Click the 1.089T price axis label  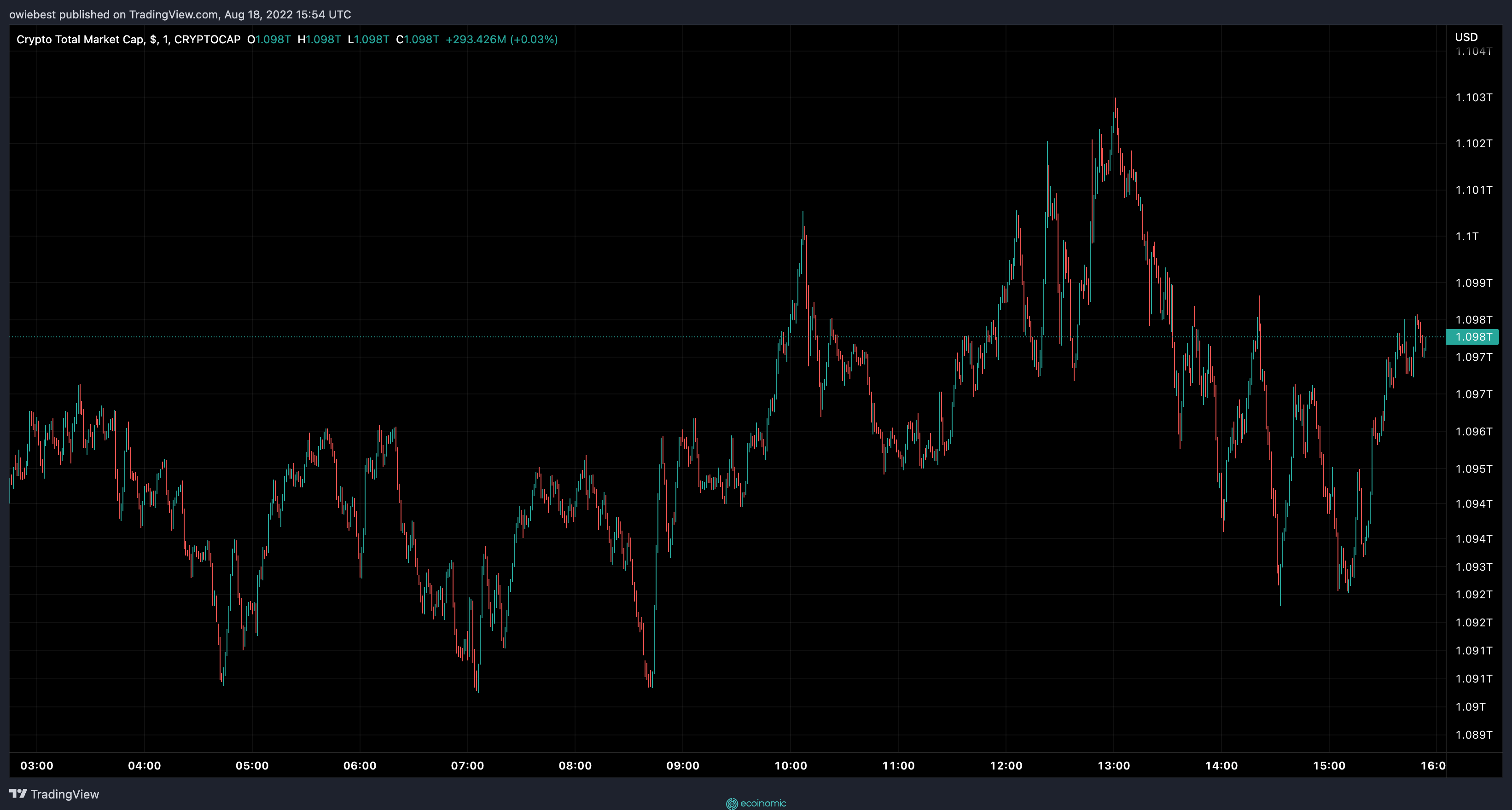click(1473, 735)
